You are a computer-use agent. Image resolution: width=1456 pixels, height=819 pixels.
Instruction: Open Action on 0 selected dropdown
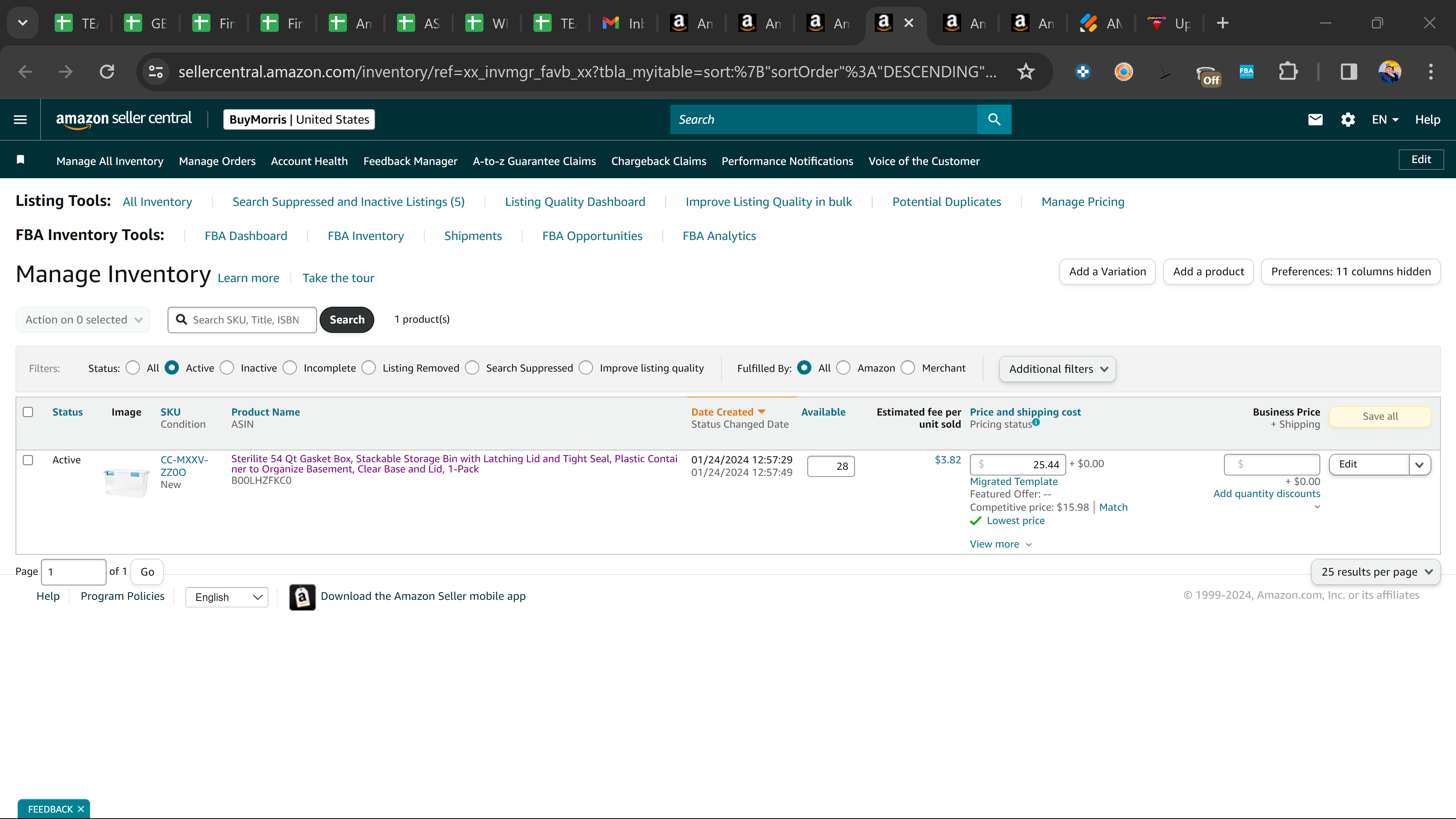coord(83,320)
